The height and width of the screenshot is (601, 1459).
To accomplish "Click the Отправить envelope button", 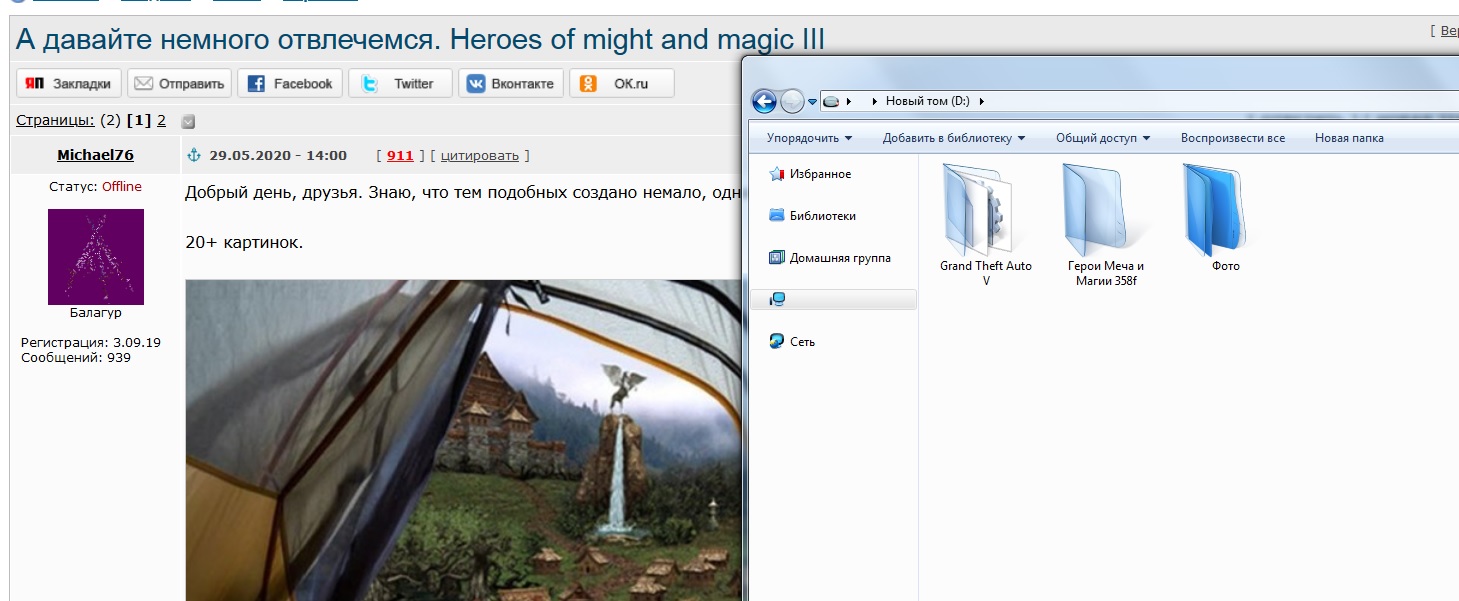I will tap(180, 83).
